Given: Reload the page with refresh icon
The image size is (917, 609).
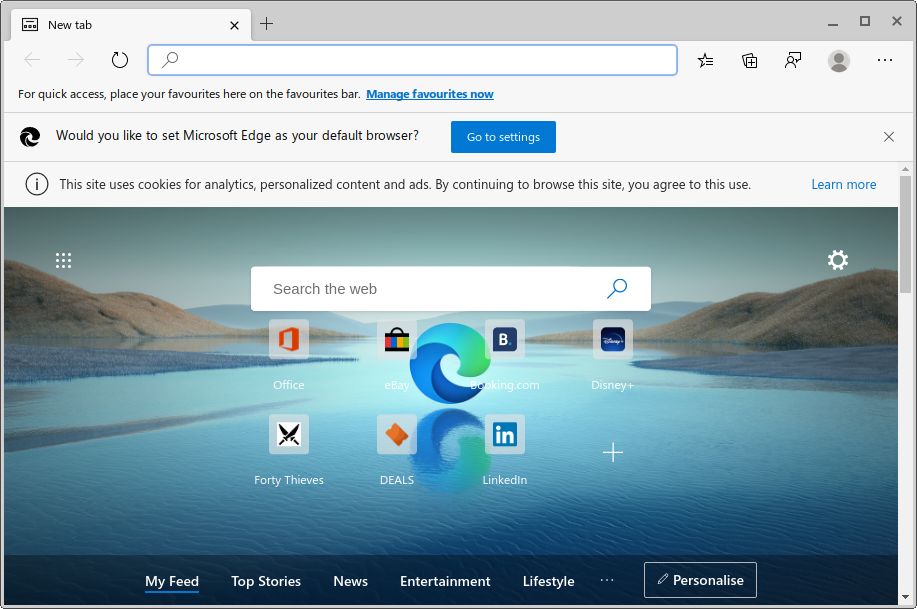Looking at the screenshot, I should point(120,60).
